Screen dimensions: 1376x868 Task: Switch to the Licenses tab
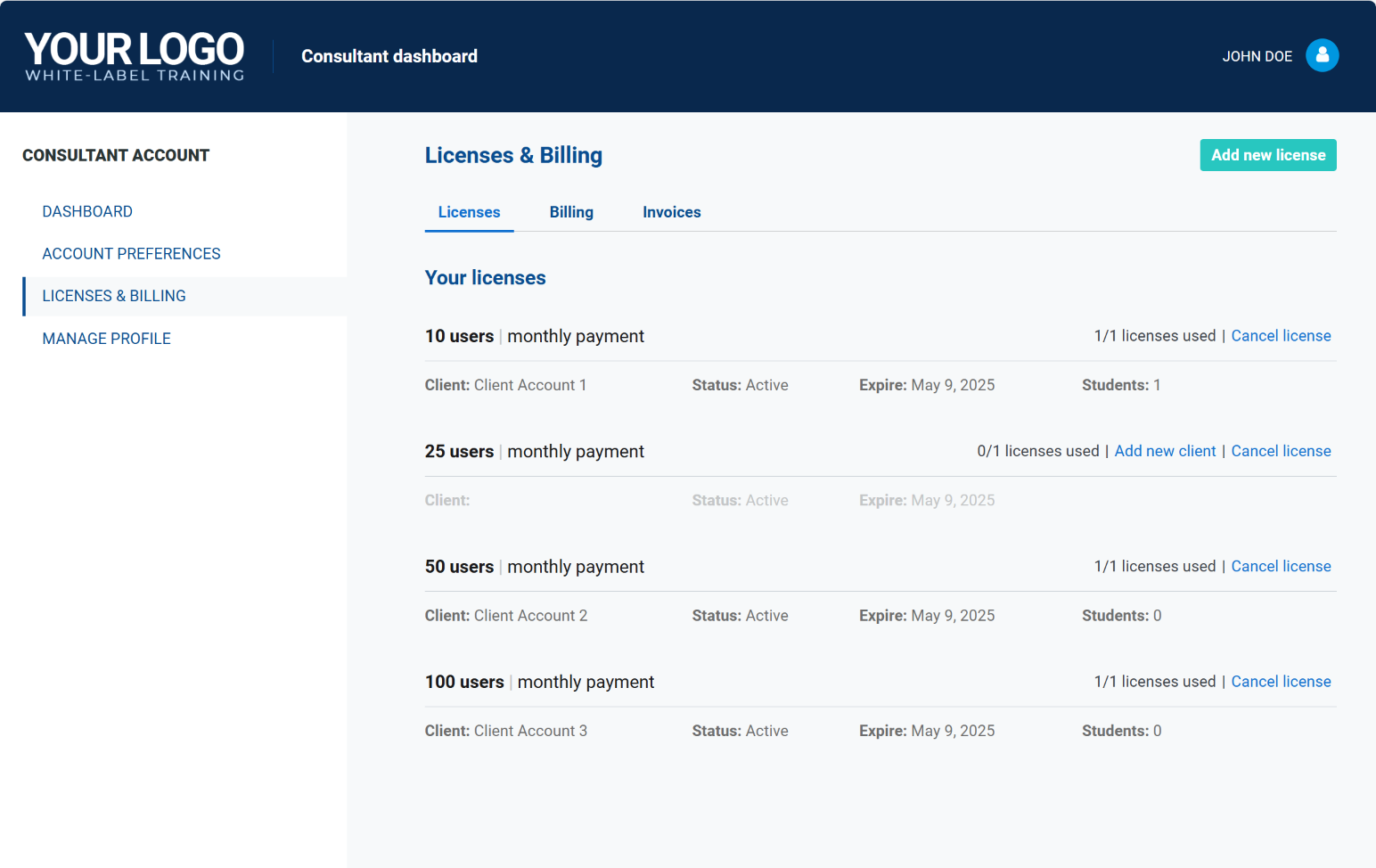[x=469, y=212]
